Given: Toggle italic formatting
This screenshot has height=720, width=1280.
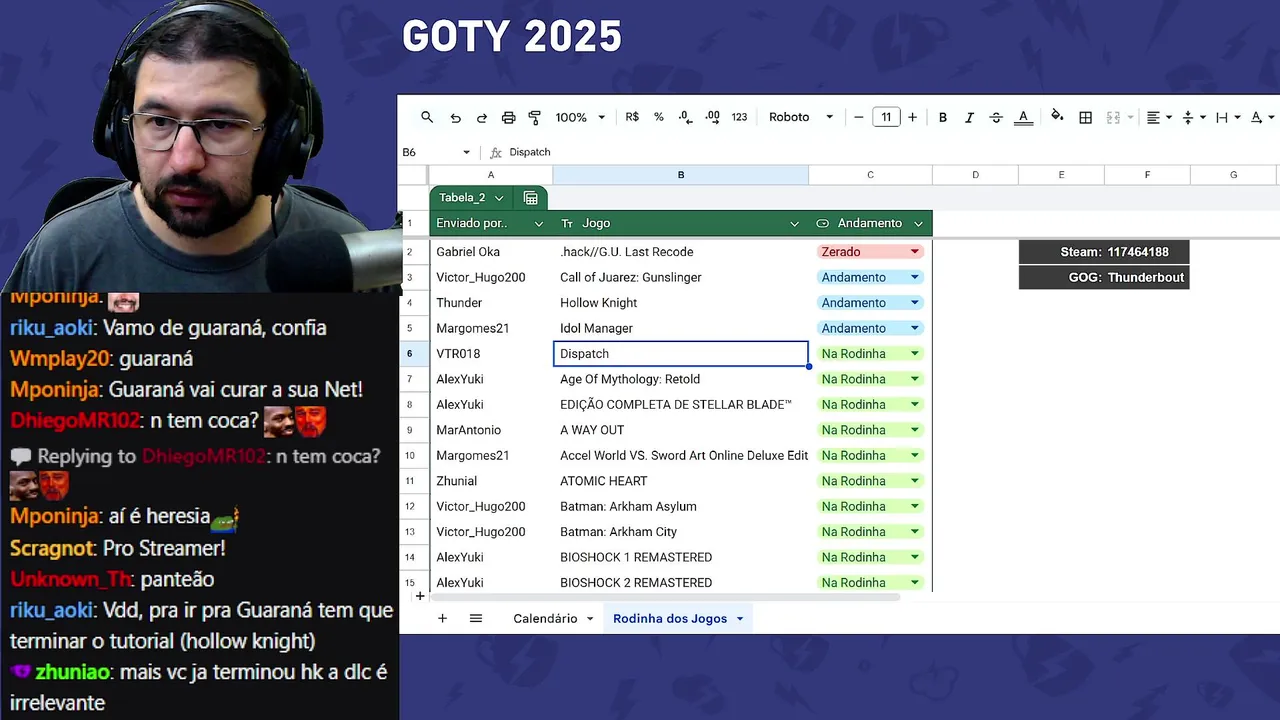Looking at the screenshot, I should tap(969, 117).
